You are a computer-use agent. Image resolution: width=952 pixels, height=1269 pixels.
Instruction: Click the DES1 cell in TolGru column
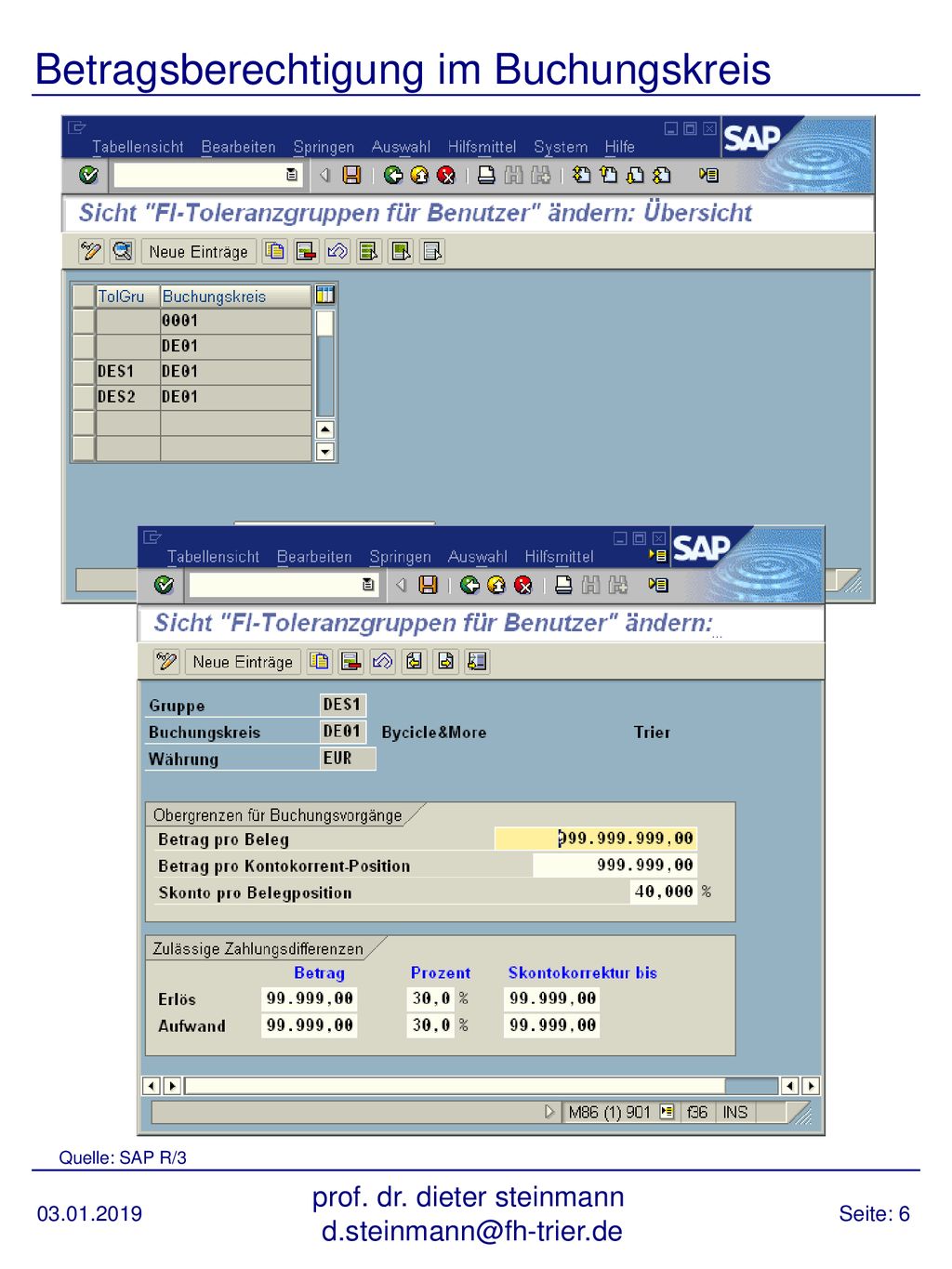coord(127,372)
